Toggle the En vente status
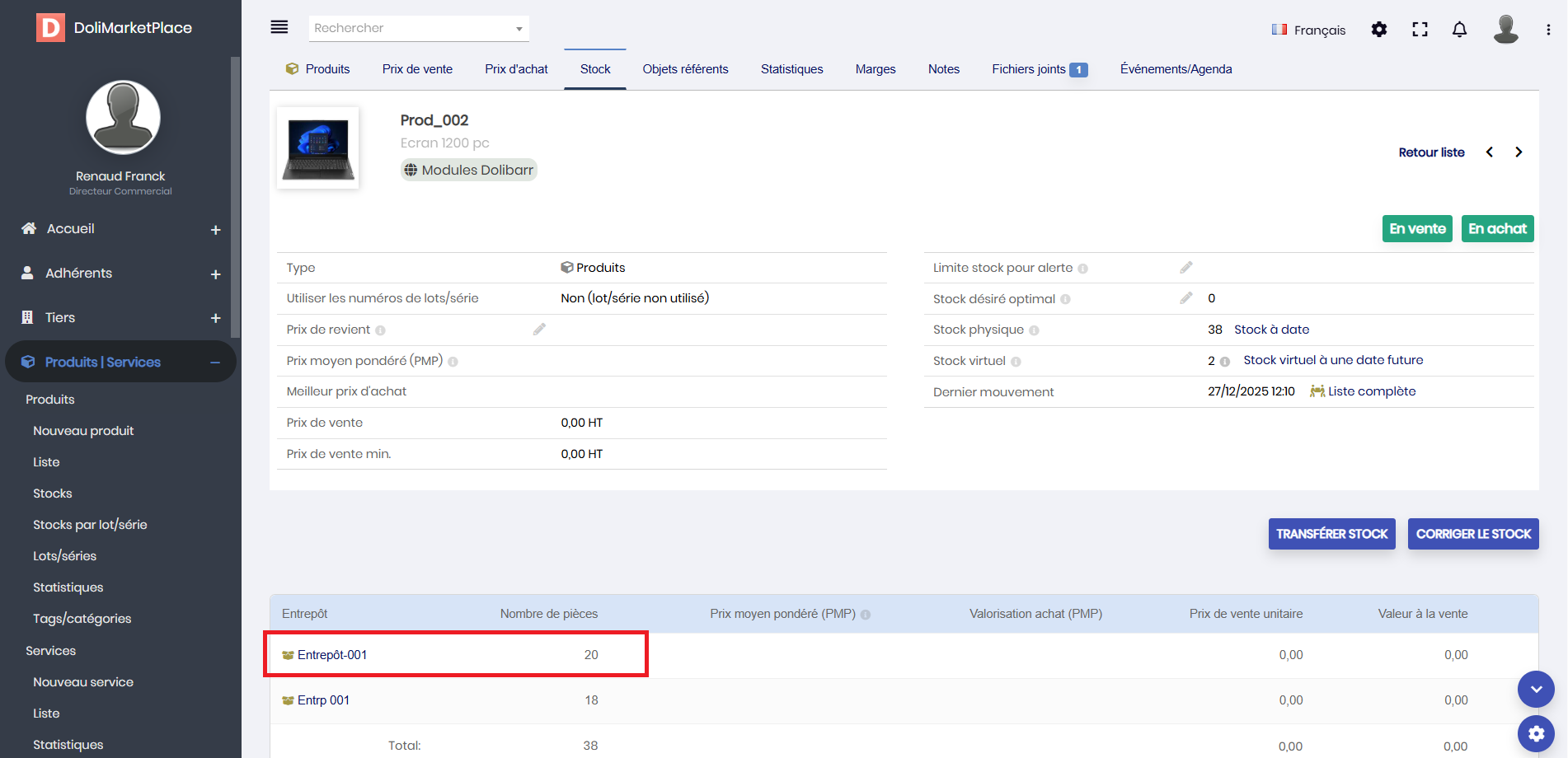 (x=1416, y=229)
